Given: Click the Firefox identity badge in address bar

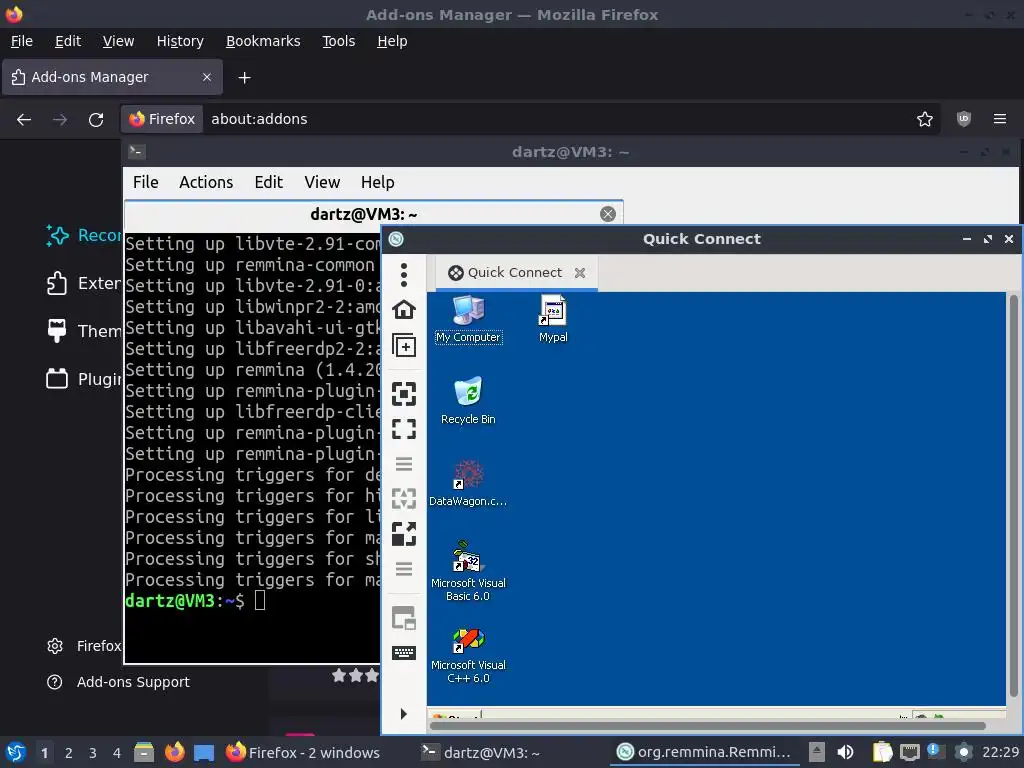Looking at the screenshot, I should click(x=162, y=119).
